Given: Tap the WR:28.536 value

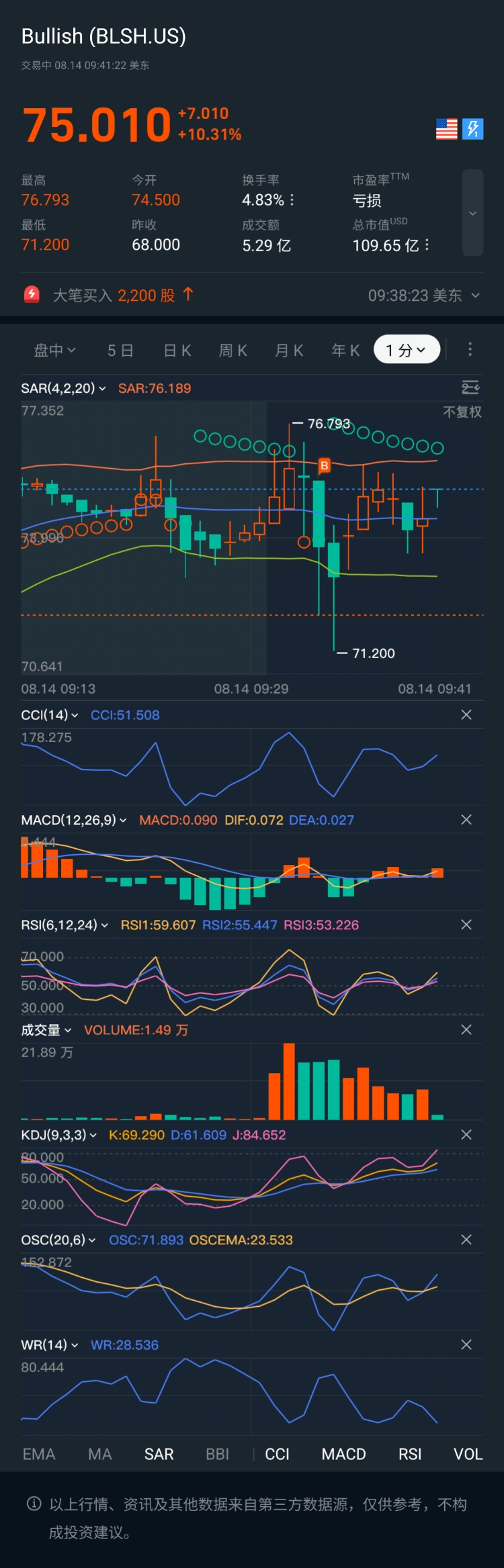Looking at the screenshot, I should tap(124, 1344).
